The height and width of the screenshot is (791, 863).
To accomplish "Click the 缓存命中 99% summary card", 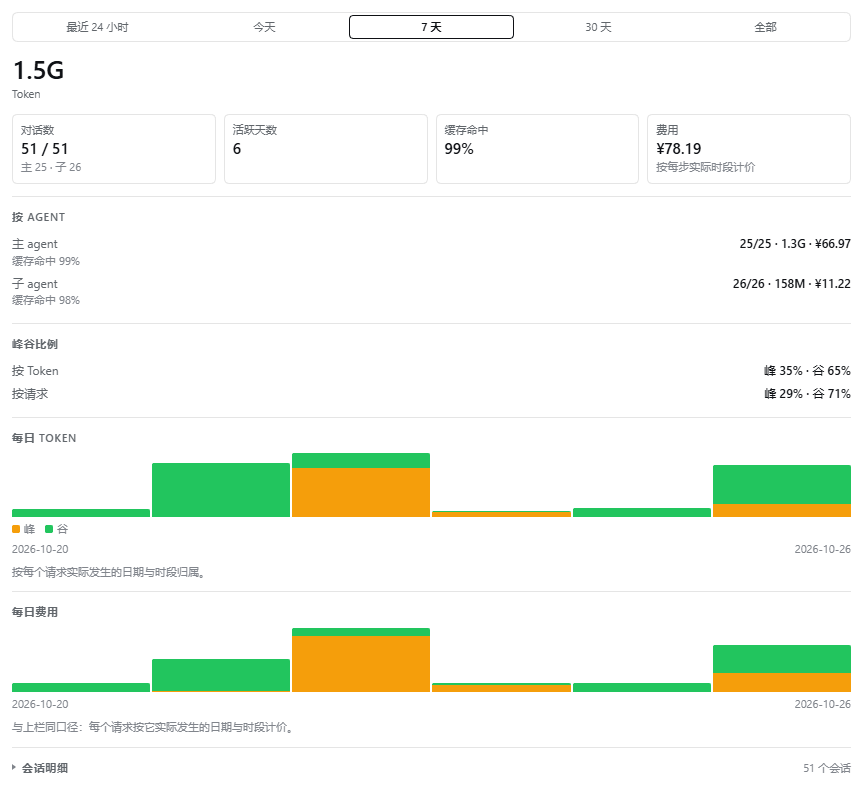I will point(537,149).
